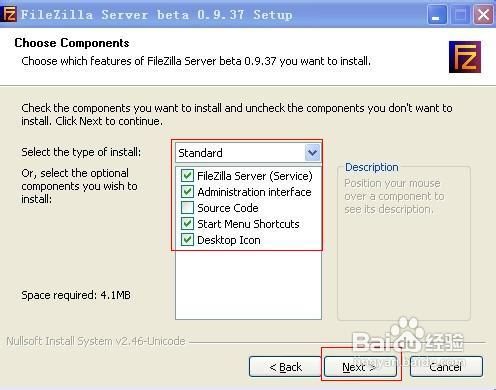The width and height of the screenshot is (496, 390).
Task: Select the 'Source Code' component label
Action: coord(228,208)
